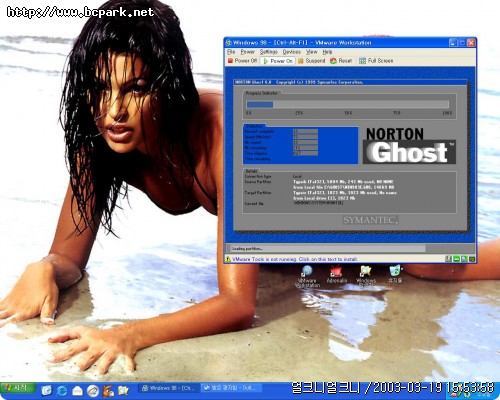
Task: Click the Full Screen monitor icon
Action: click(x=362, y=61)
